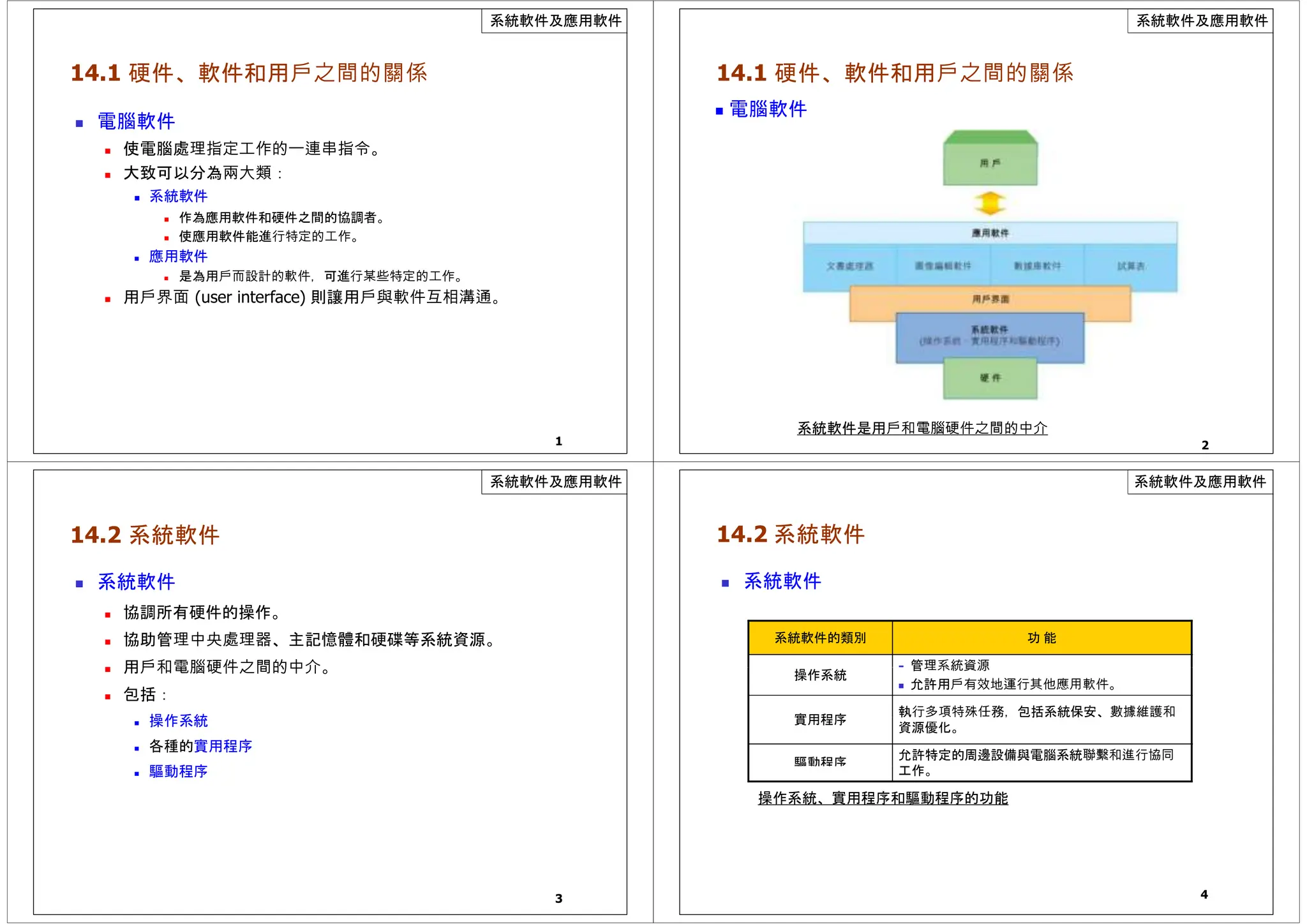The width and height of the screenshot is (1307, 924).
Task: Click the yellow double-headed arrow in diagram
Action: pos(990,204)
